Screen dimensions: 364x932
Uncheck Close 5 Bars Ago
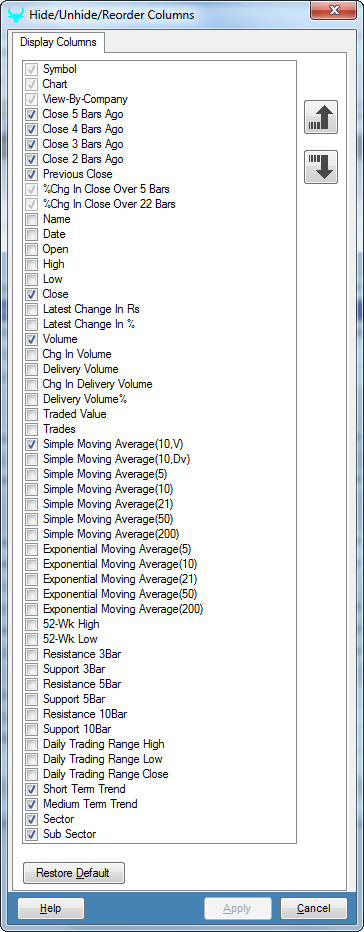pyautogui.click(x=32, y=114)
